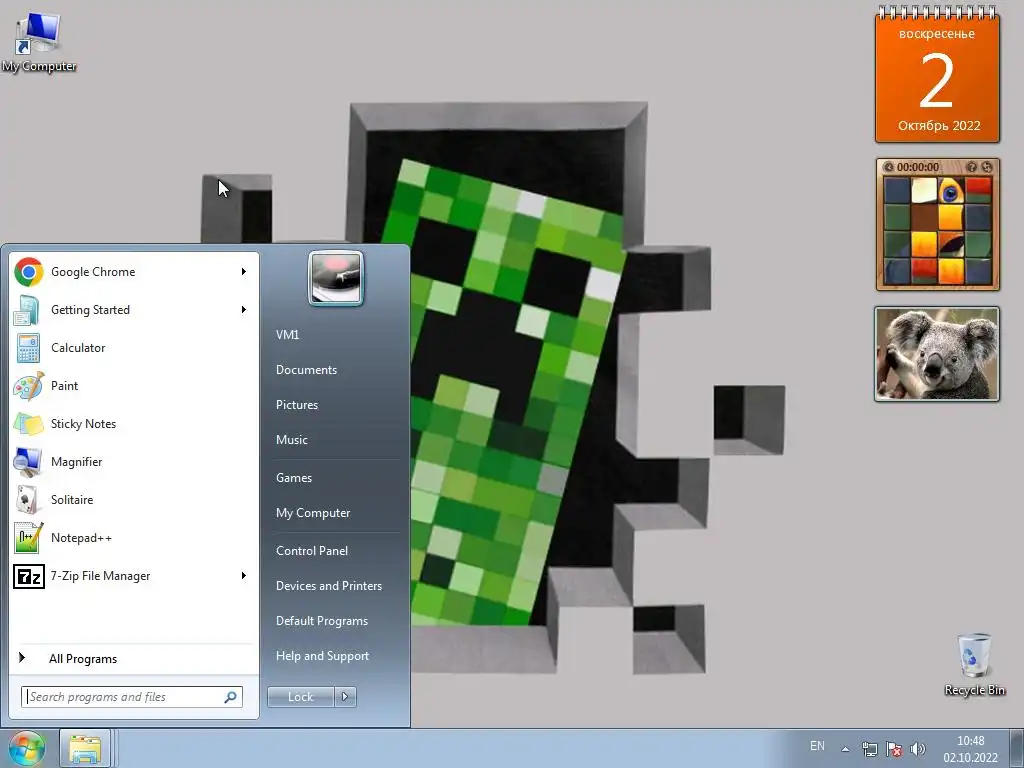
Task: Click the puzzle gadget timer icon
Action: [x=888, y=167]
